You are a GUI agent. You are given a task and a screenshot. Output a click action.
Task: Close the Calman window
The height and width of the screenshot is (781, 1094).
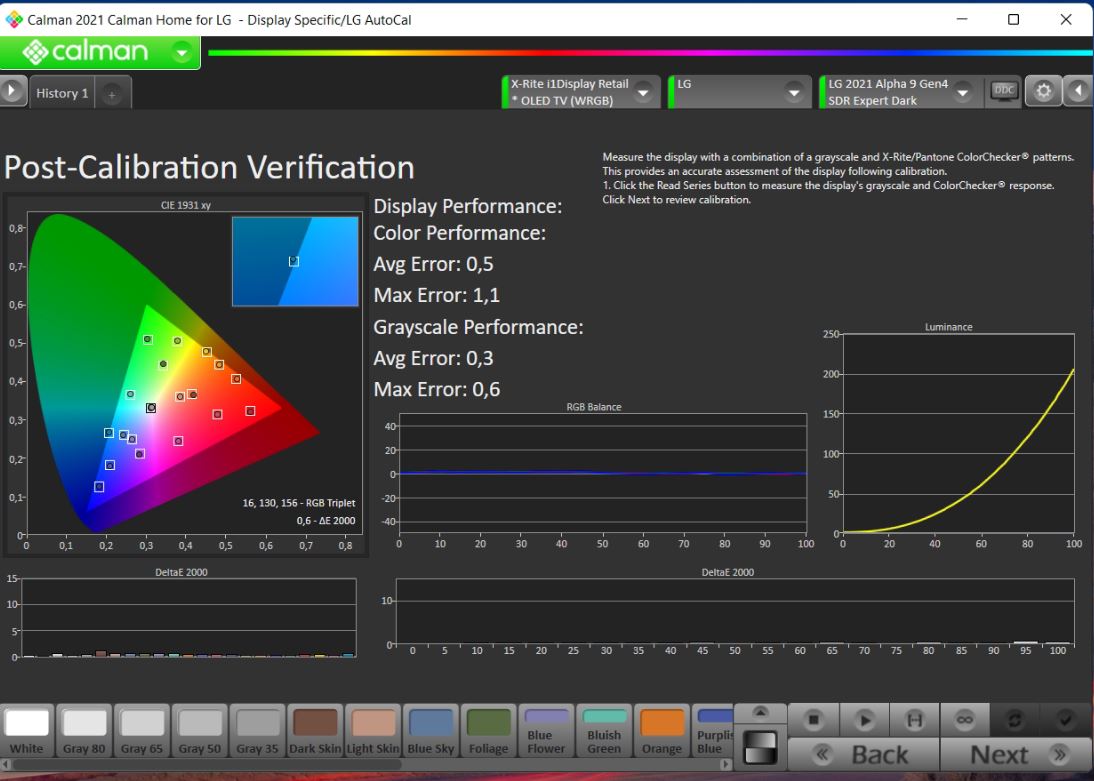[x=1066, y=19]
